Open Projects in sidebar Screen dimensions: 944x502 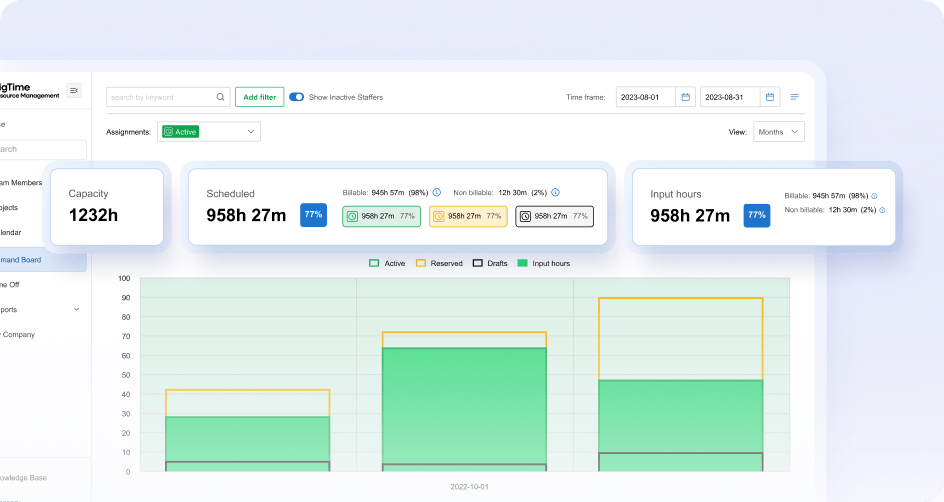[x=9, y=208]
